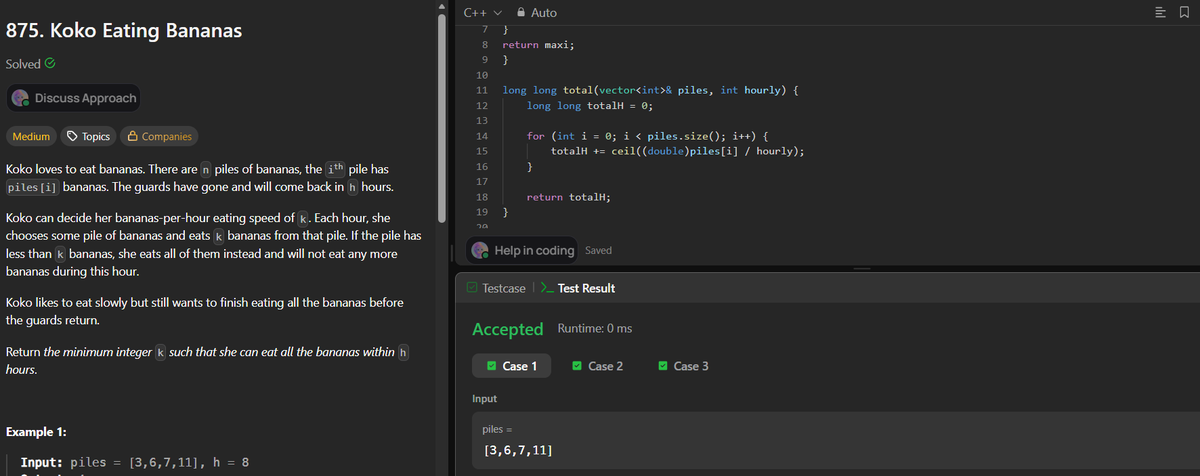This screenshot has height=476, width=1200.
Task: Click the Case 3 green check icon
Action: point(663,366)
